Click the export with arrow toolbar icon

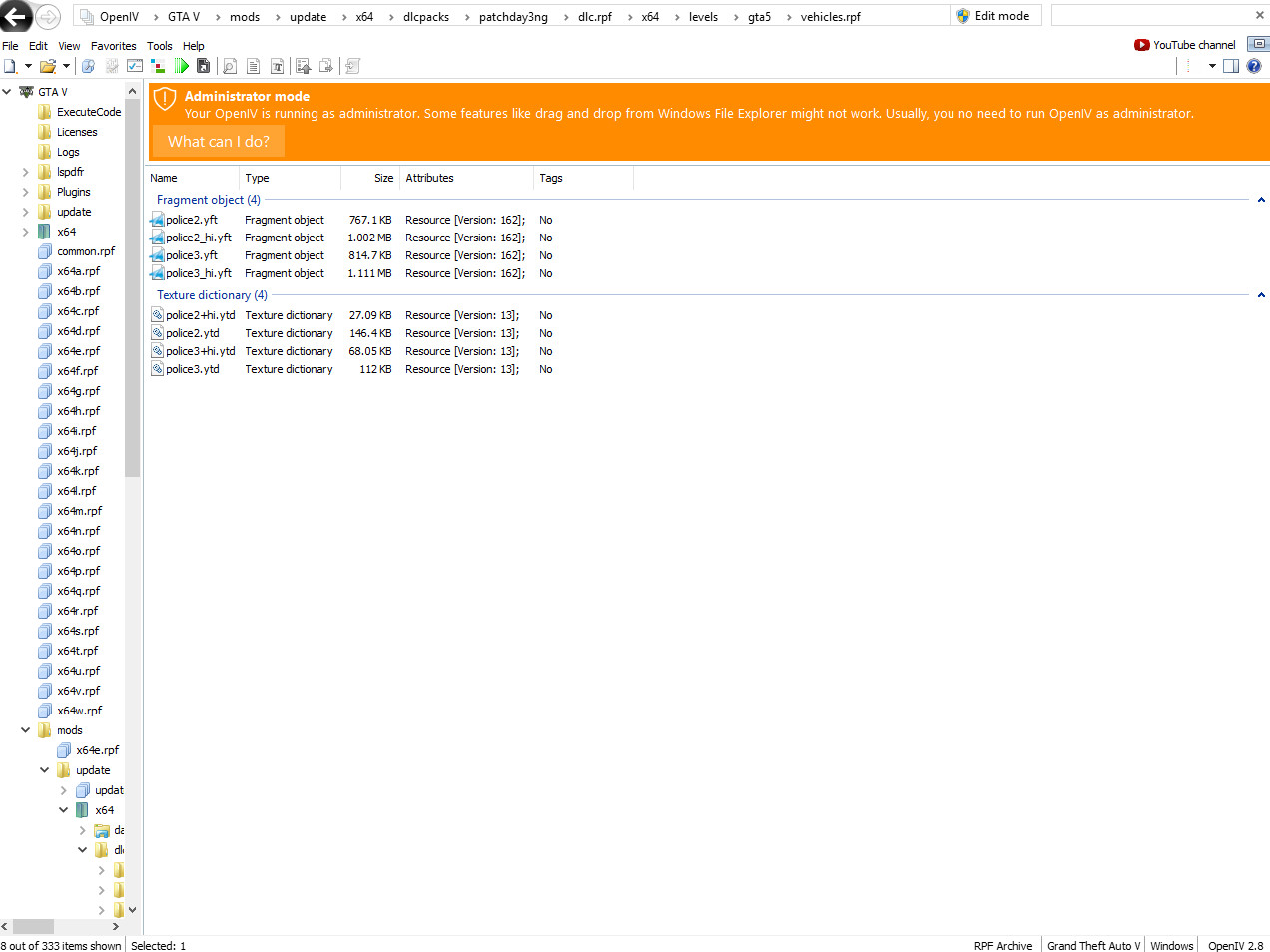(325, 66)
